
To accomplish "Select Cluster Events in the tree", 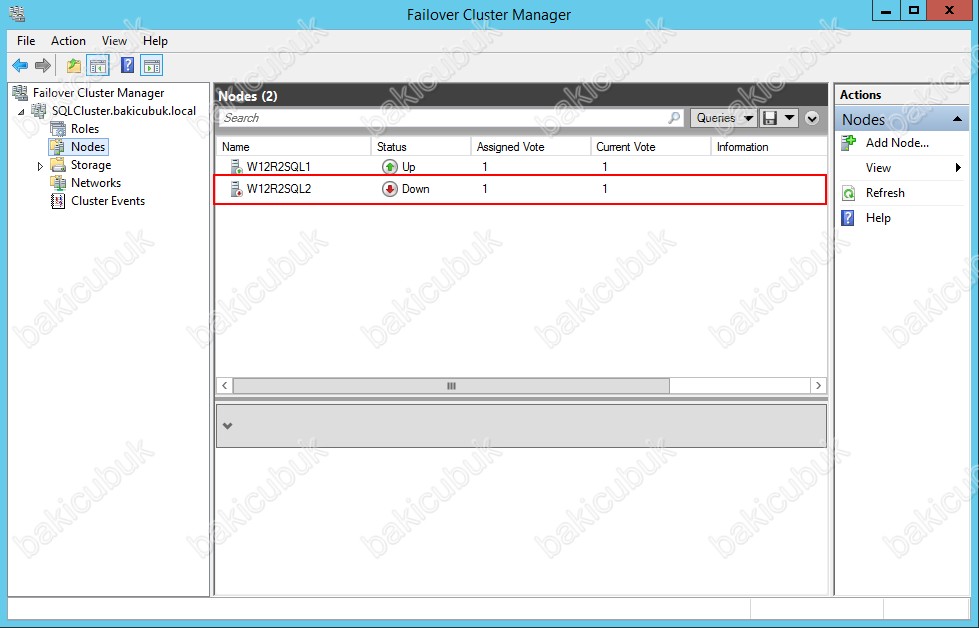I will coord(108,201).
